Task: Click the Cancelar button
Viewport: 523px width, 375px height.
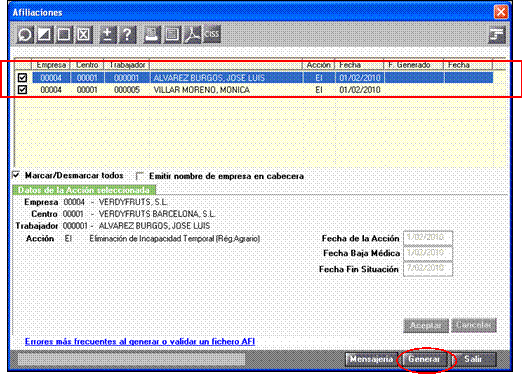Action: tap(474, 325)
